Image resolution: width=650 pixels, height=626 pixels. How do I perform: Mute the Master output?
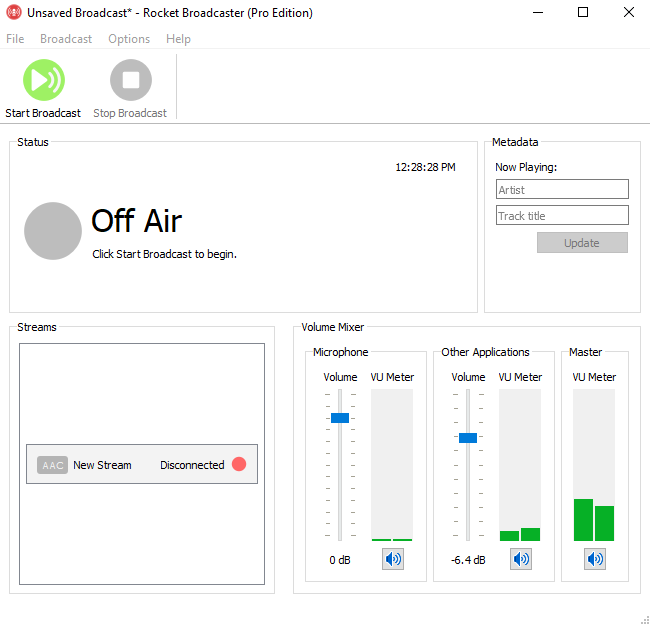tap(595, 559)
